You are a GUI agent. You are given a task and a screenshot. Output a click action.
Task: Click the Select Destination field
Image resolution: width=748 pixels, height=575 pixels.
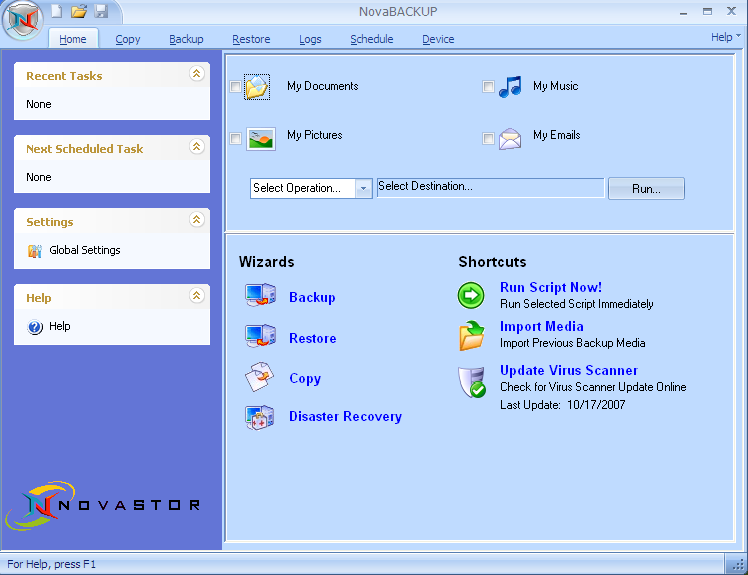click(x=490, y=188)
